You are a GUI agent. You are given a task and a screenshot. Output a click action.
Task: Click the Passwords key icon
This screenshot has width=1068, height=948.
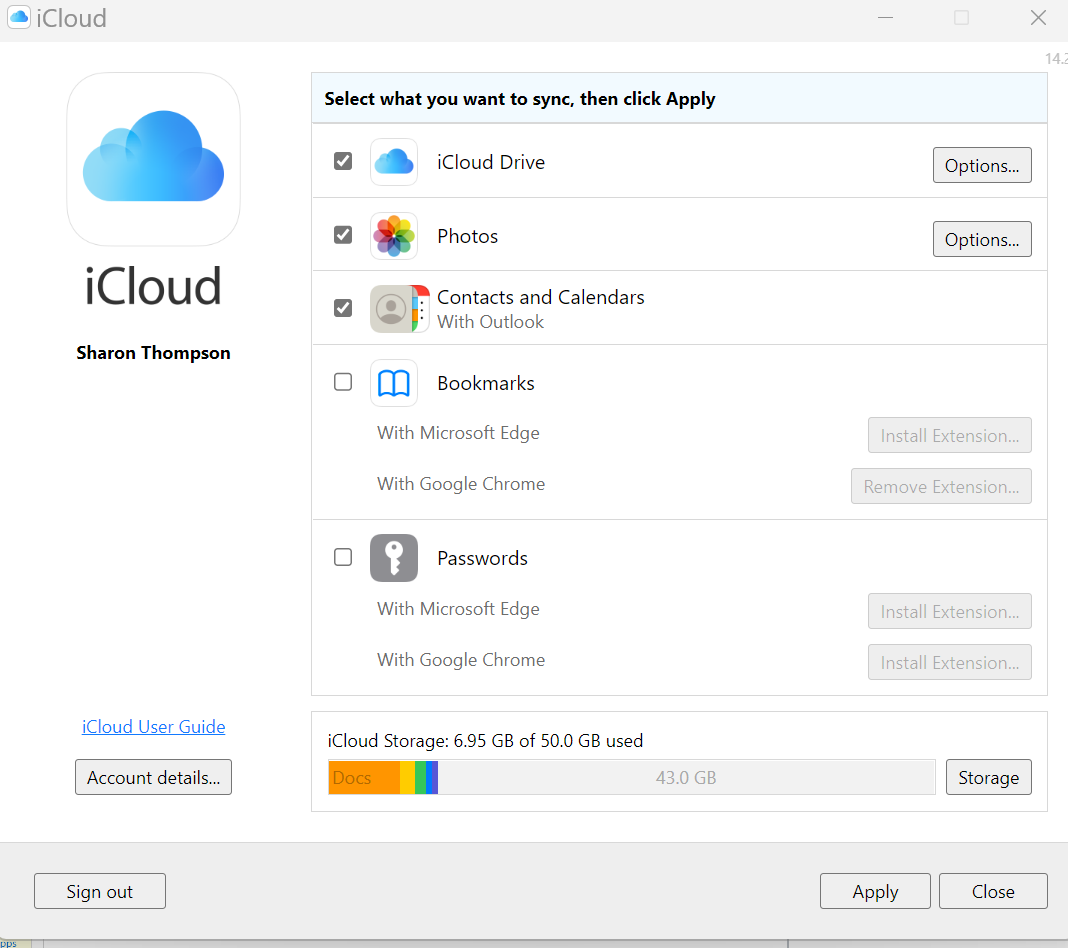click(394, 558)
